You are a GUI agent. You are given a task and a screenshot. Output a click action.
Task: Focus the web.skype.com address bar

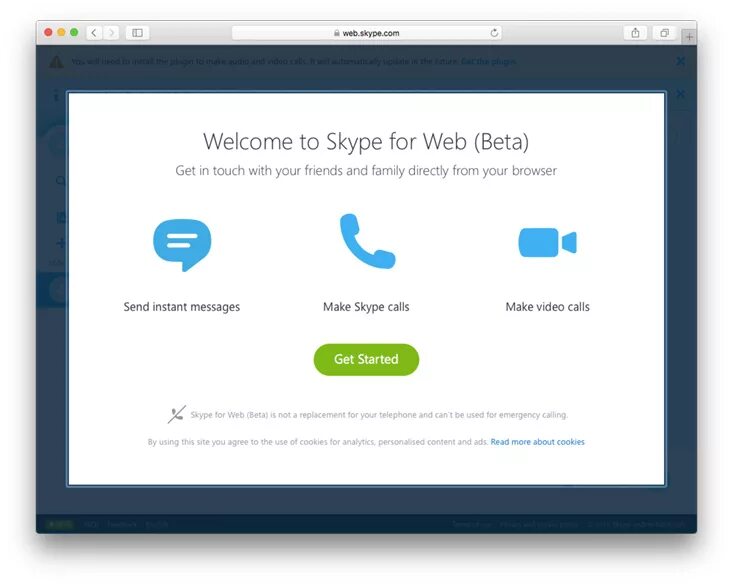367,33
